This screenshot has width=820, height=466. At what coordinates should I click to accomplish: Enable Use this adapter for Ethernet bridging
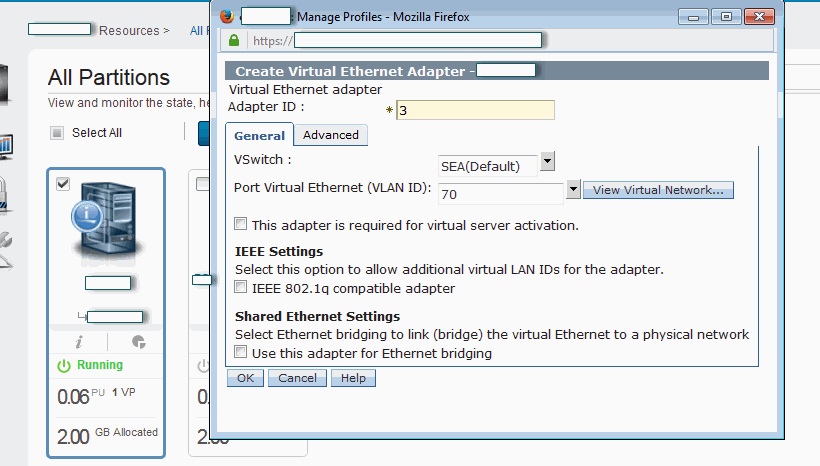[x=241, y=353]
